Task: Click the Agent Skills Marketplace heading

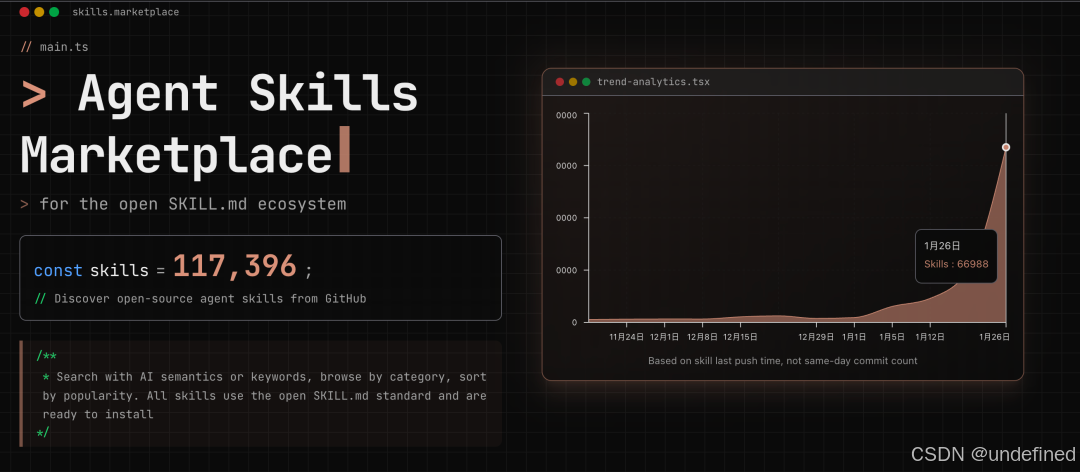Action: (x=220, y=125)
